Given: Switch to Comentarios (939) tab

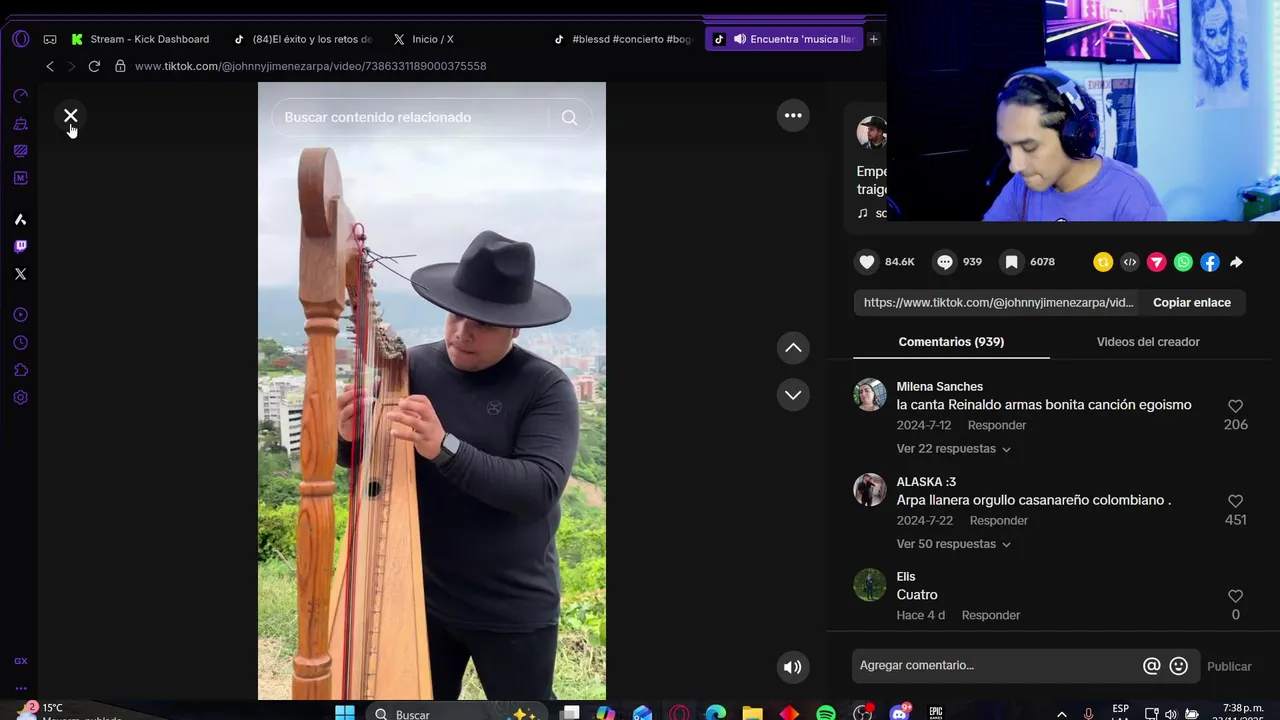Looking at the screenshot, I should (x=951, y=342).
